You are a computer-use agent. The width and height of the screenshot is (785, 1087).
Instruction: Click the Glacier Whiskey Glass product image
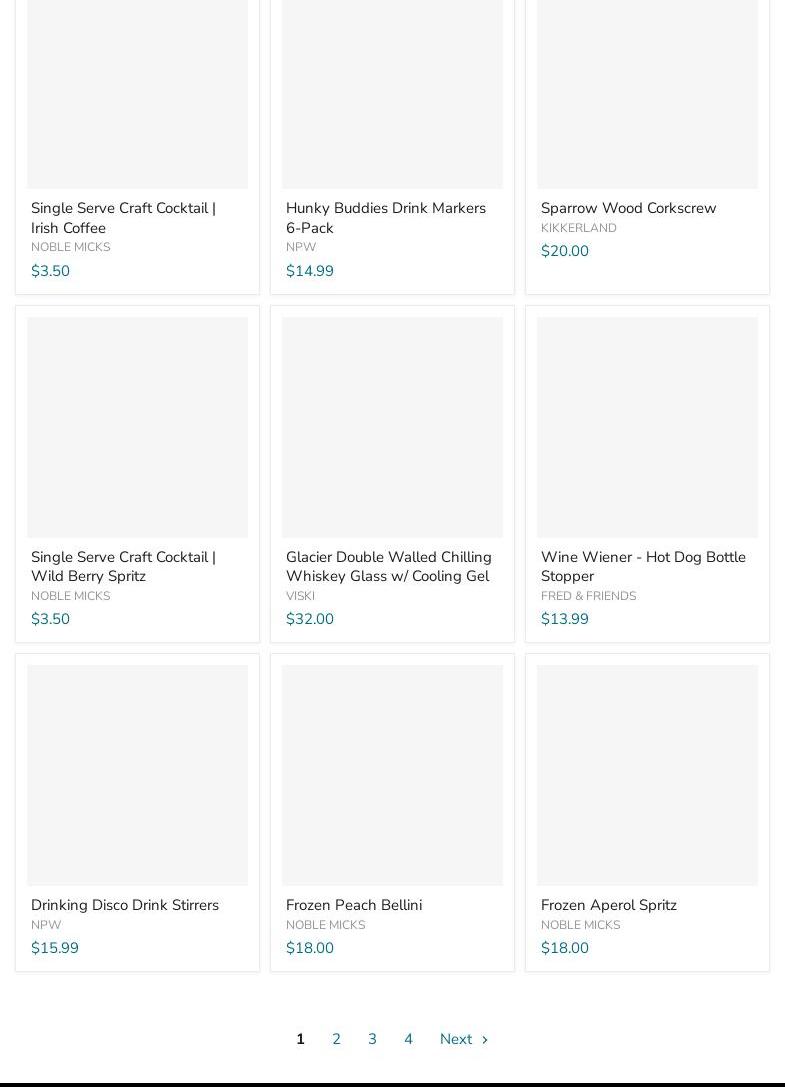pos(392,427)
